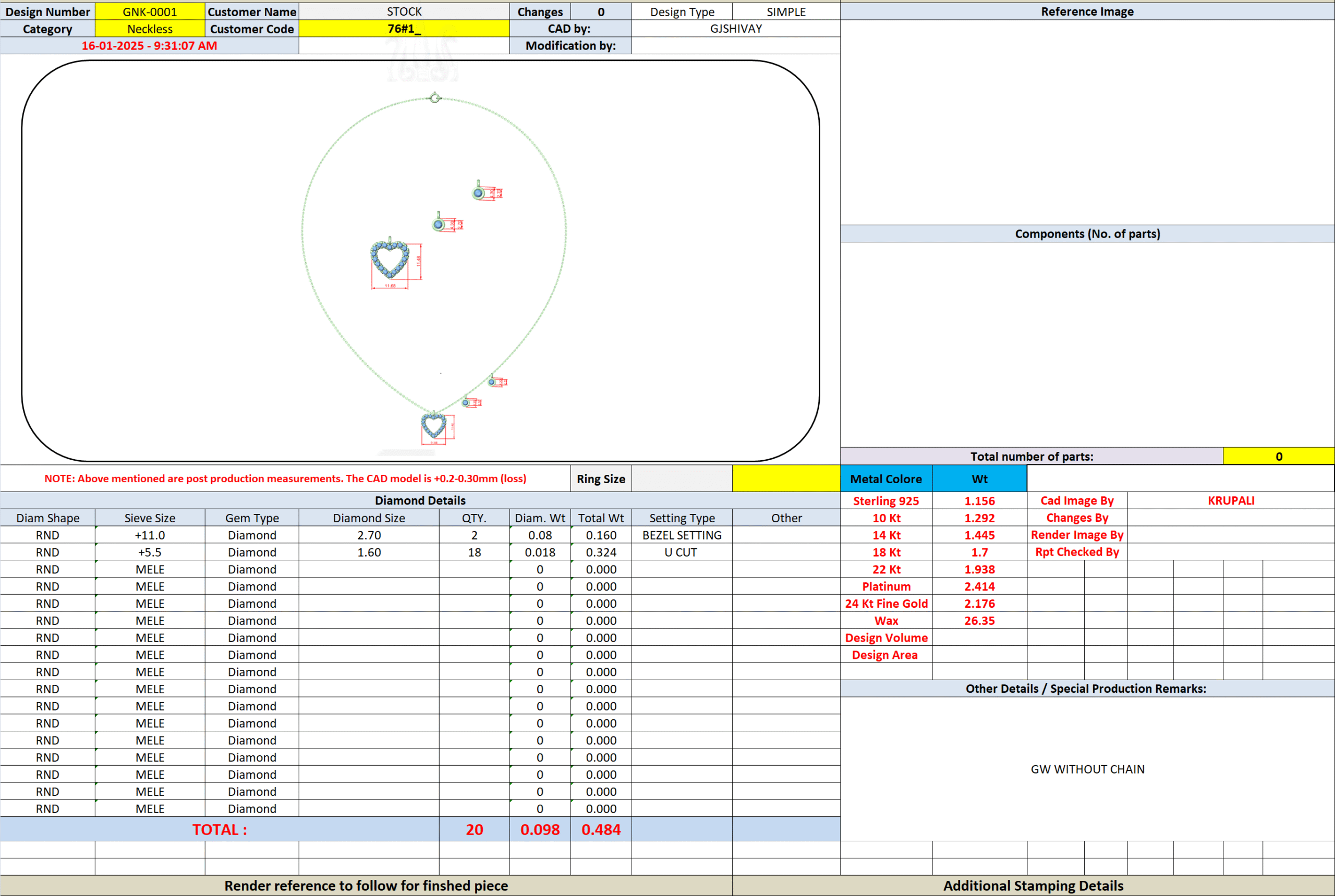Select the Neckless category cell

tap(150, 29)
